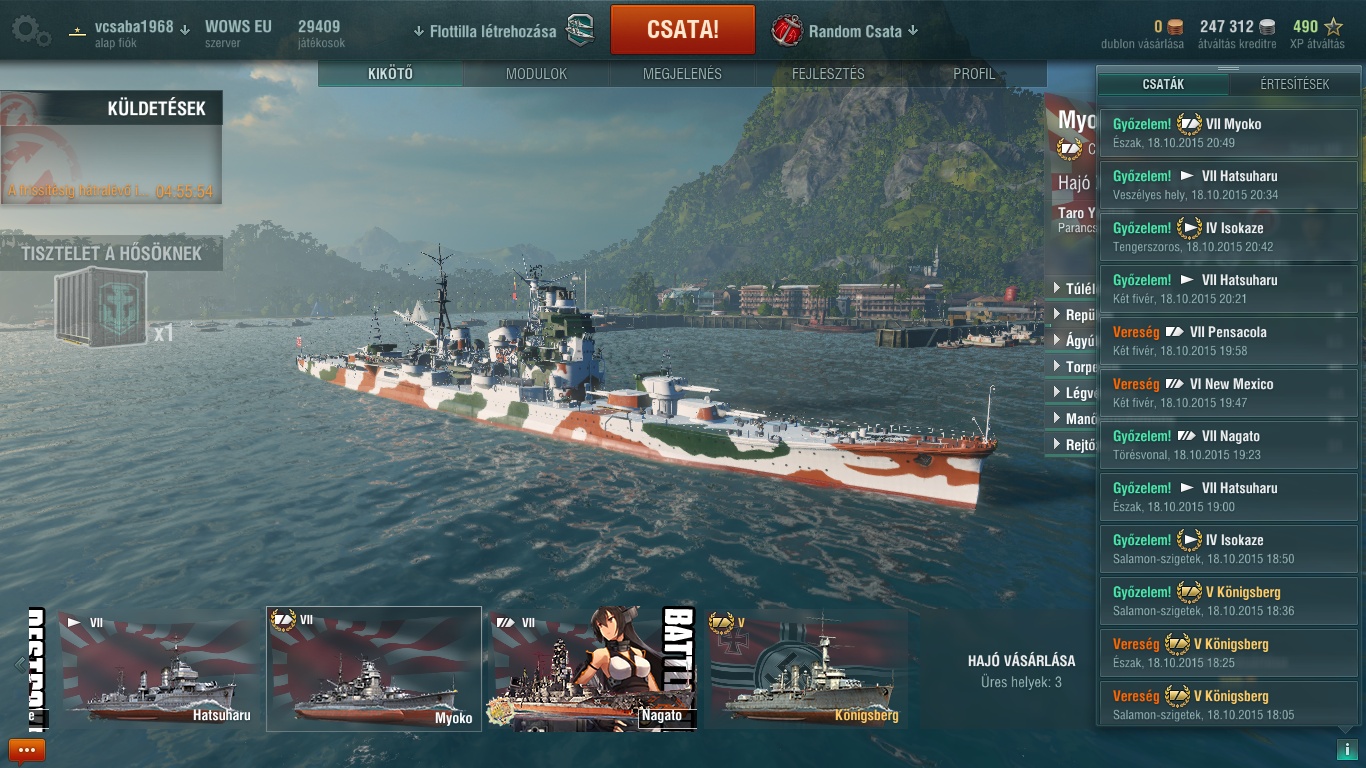Click HAJÓ VÁSÁRLÁSA to buy a ship
The image size is (1366, 768).
1021,660
